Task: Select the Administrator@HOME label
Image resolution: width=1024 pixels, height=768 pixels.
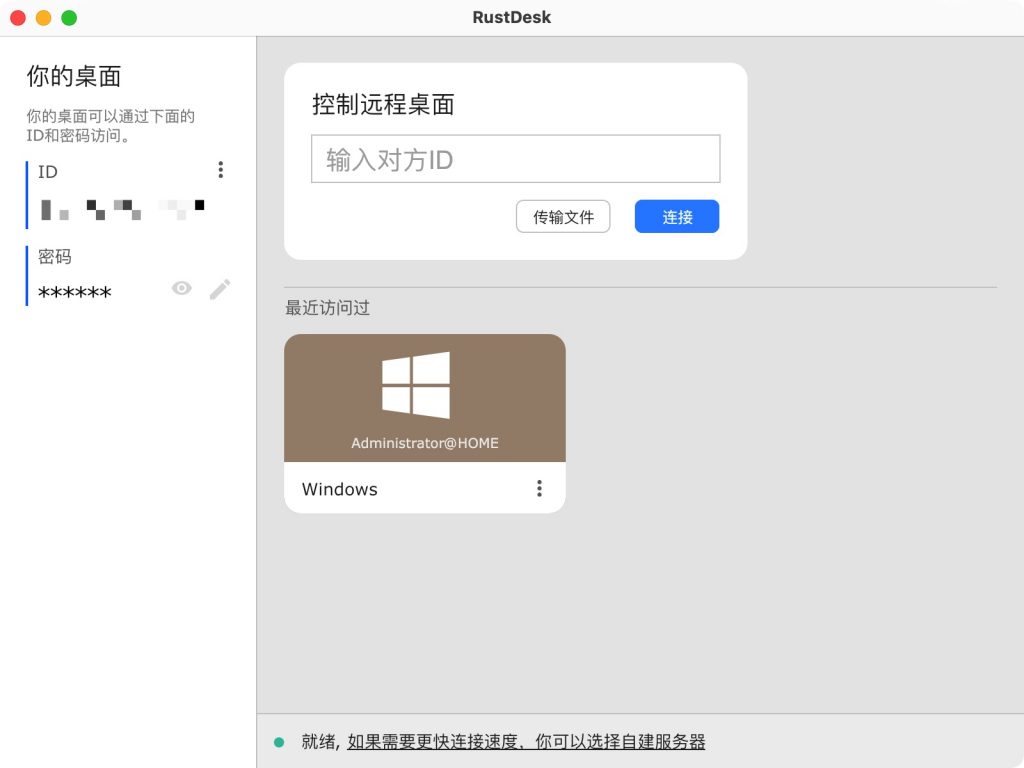Action: [x=424, y=443]
